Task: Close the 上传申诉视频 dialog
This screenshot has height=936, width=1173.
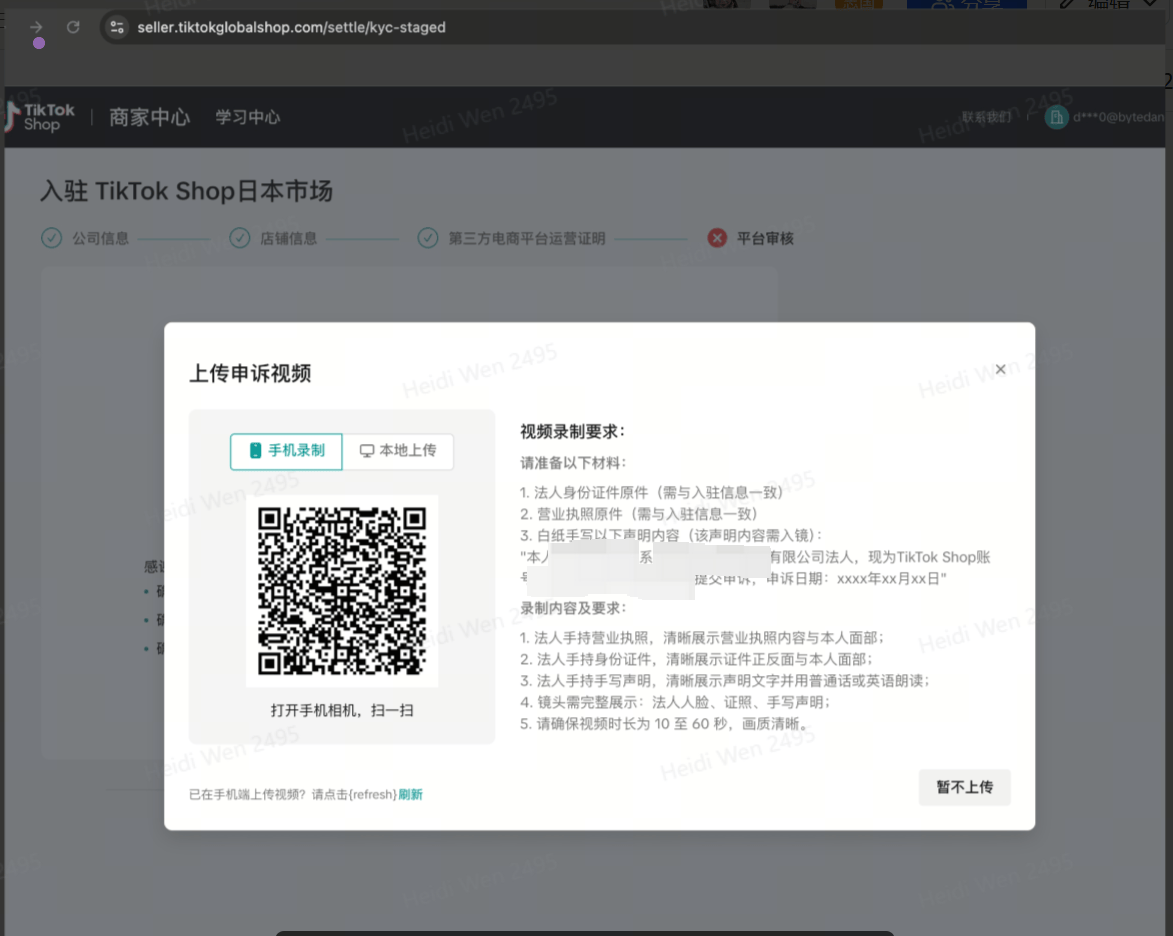Action: (x=1000, y=369)
